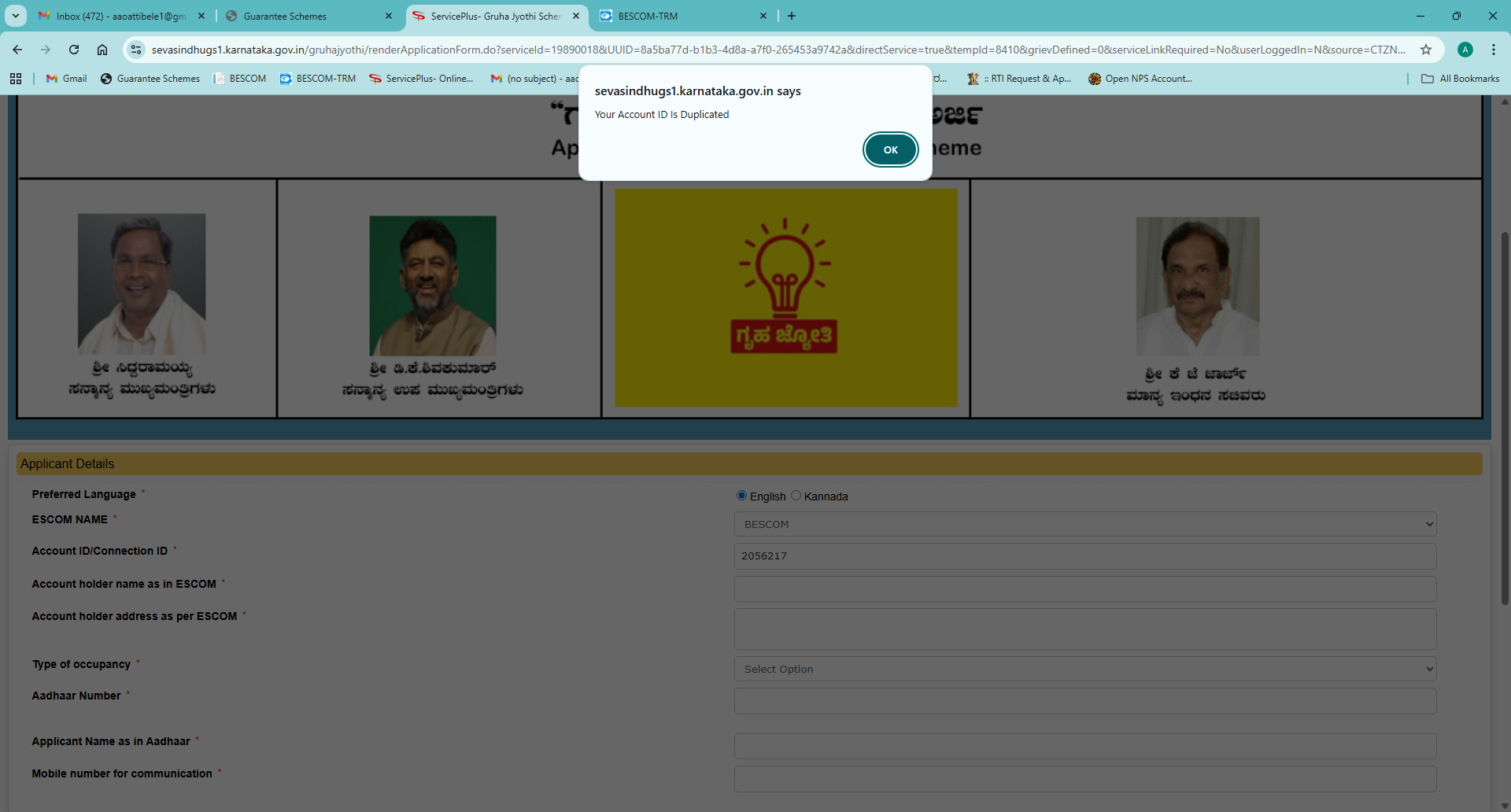Viewport: 1511px width, 812px height.
Task: Open the Chrome profile avatar menu
Action: coord(1465,50)
